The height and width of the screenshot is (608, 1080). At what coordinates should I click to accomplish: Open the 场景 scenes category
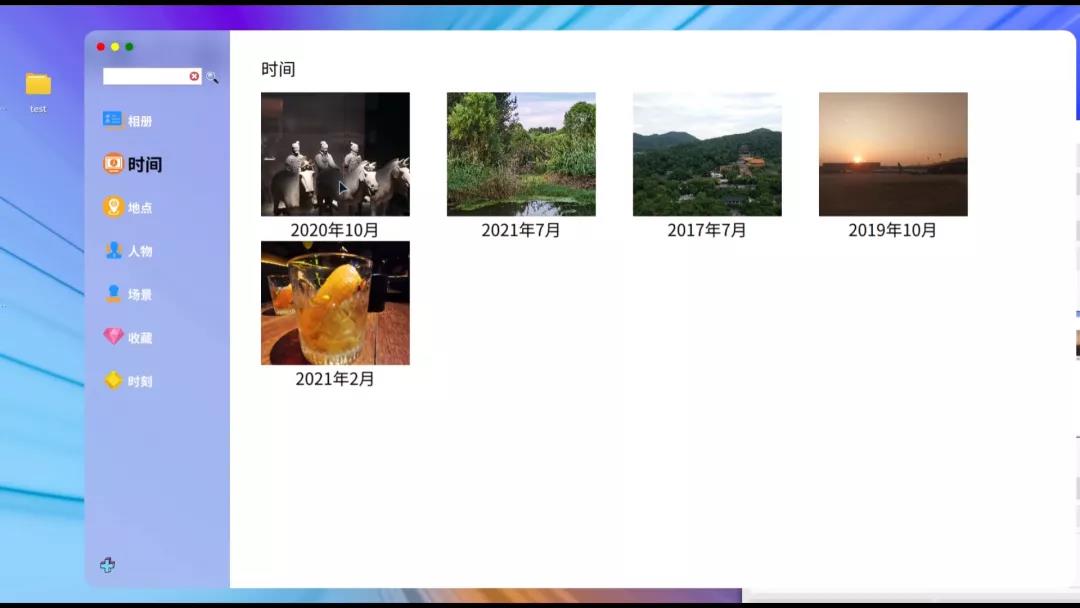pos(133,294)
